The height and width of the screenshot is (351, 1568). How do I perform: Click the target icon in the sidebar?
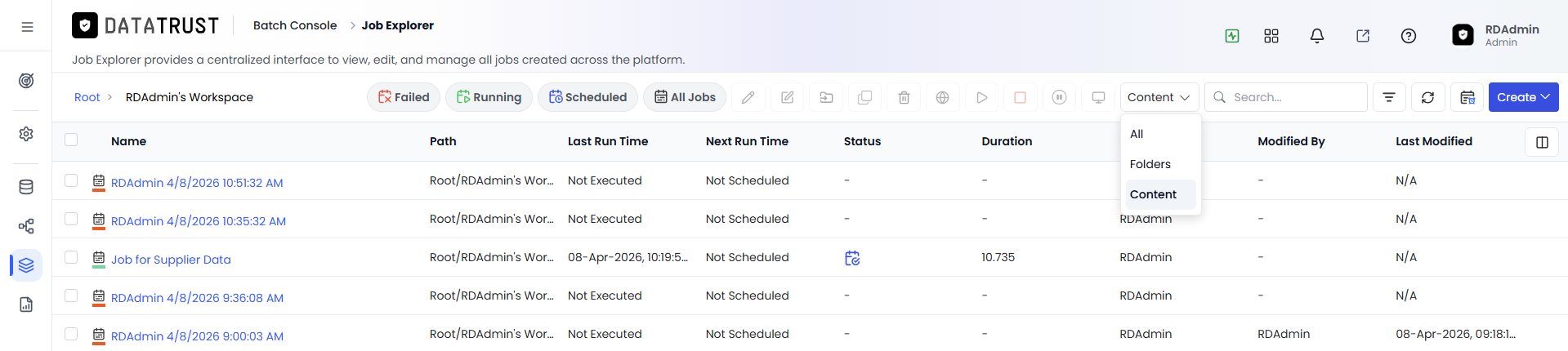(26, 81)
